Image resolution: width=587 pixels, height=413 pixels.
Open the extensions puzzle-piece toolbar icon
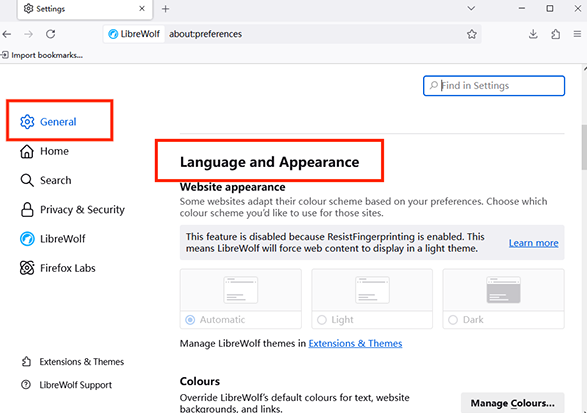point(556,34)
